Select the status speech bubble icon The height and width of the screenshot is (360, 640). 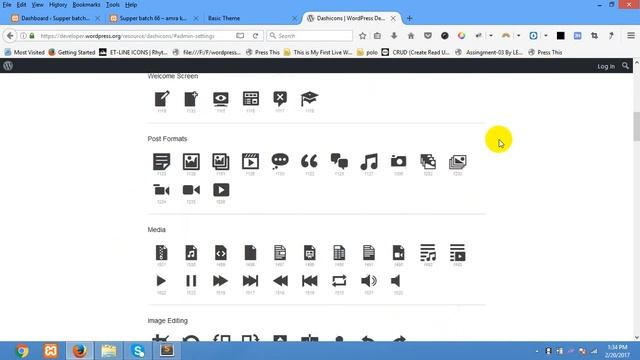(280, 162)
